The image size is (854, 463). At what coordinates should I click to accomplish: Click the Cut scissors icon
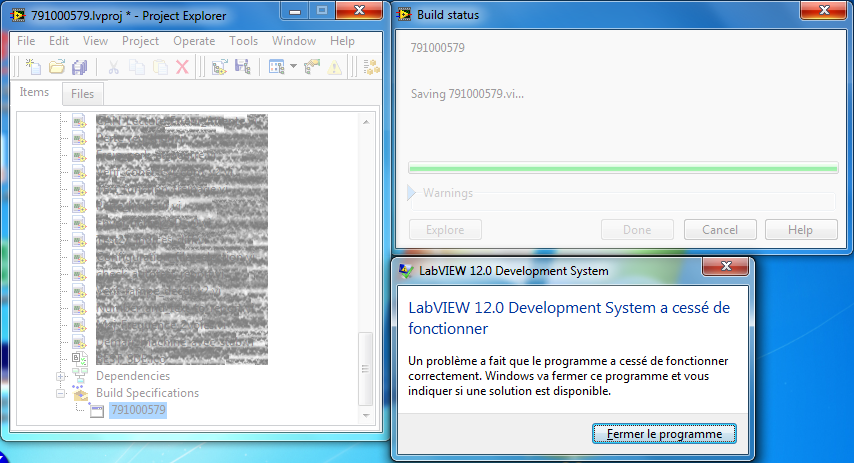coord(113,67)
